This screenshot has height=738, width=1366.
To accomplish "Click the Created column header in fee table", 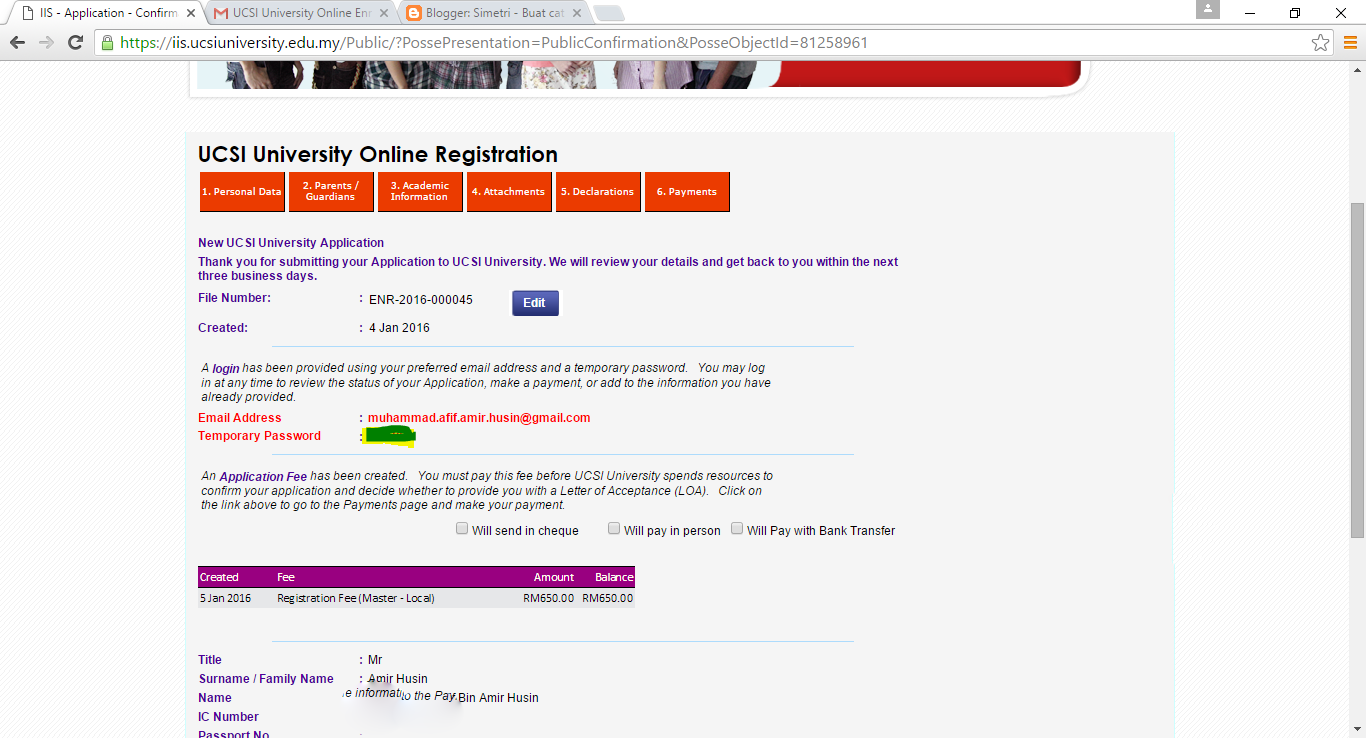I will [x=219, y=577].
